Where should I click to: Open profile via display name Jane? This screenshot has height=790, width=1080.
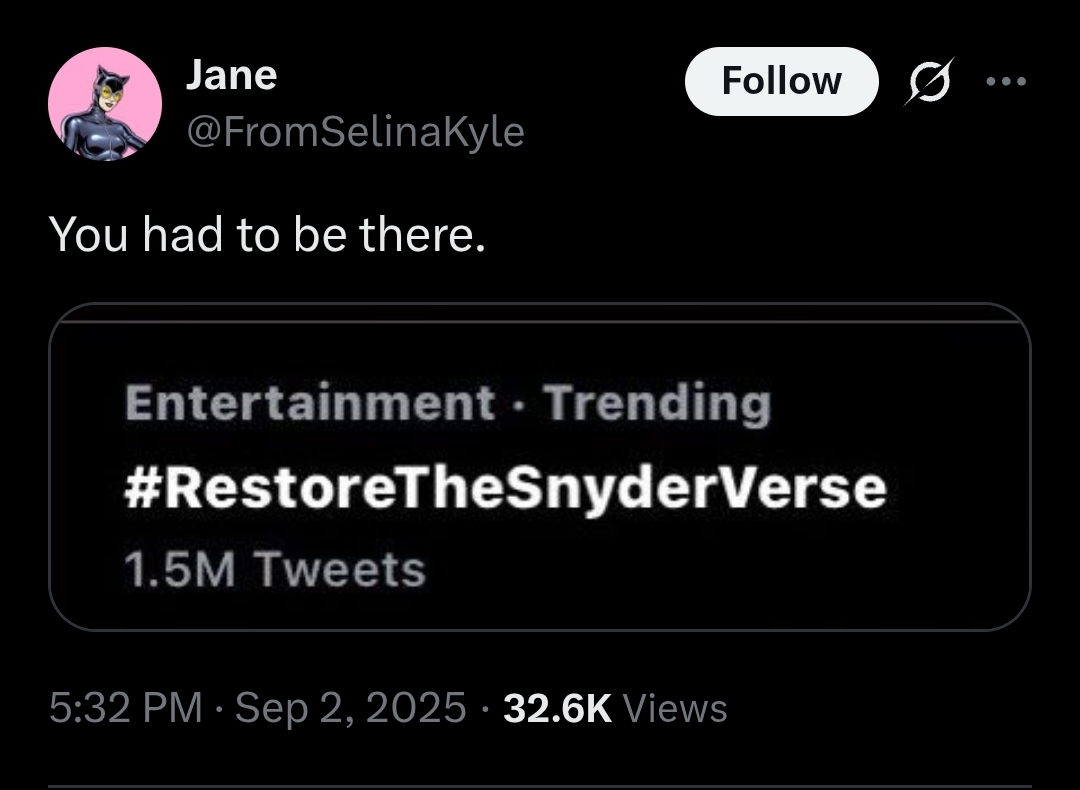231,74
